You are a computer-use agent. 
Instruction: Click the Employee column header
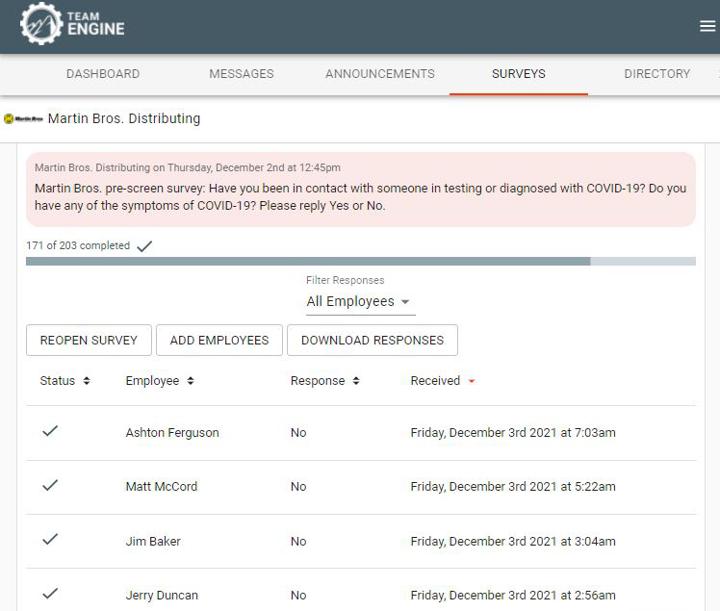click(152, 381)
